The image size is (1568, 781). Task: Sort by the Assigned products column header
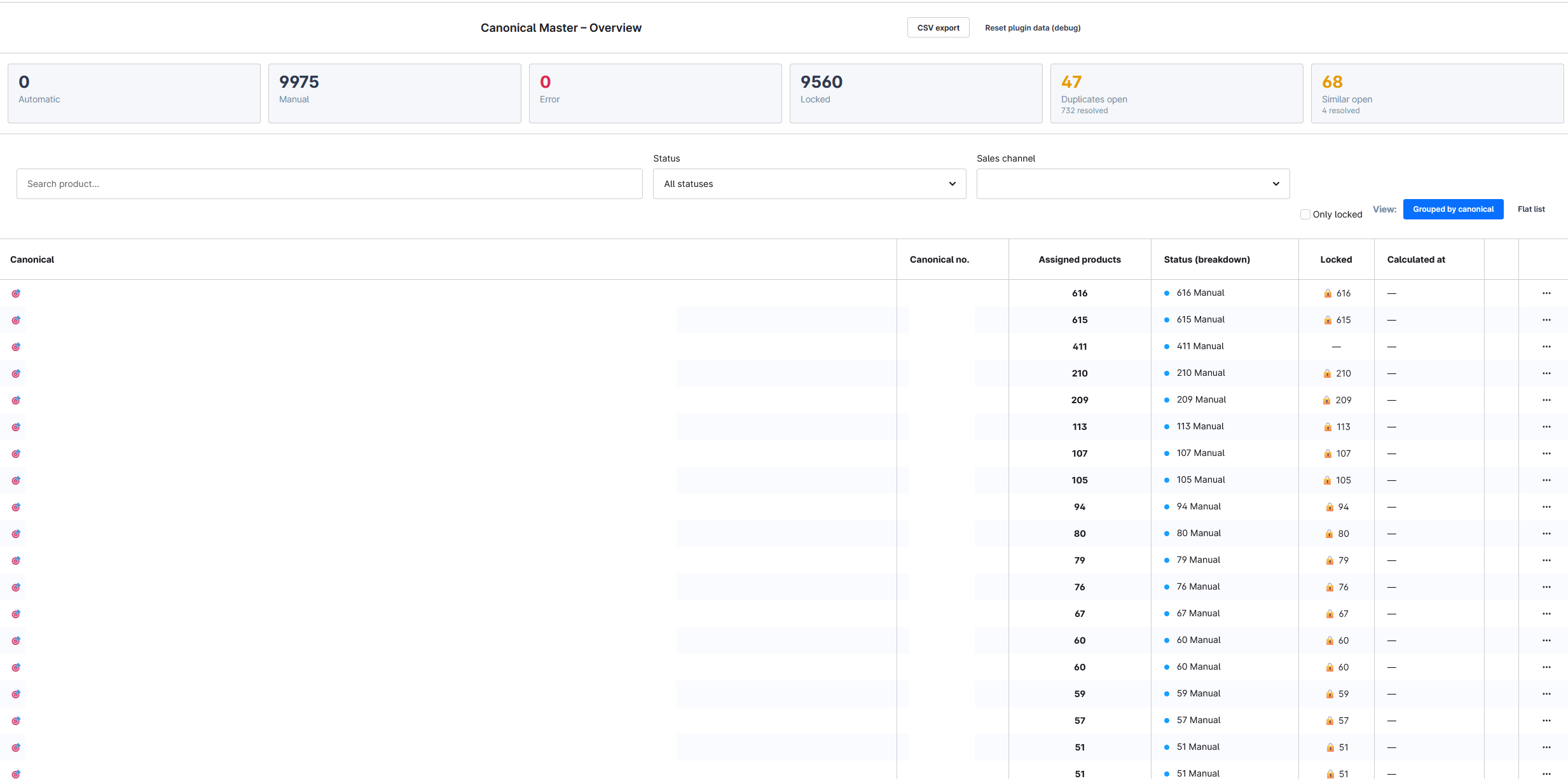[x=1080, y=259]
